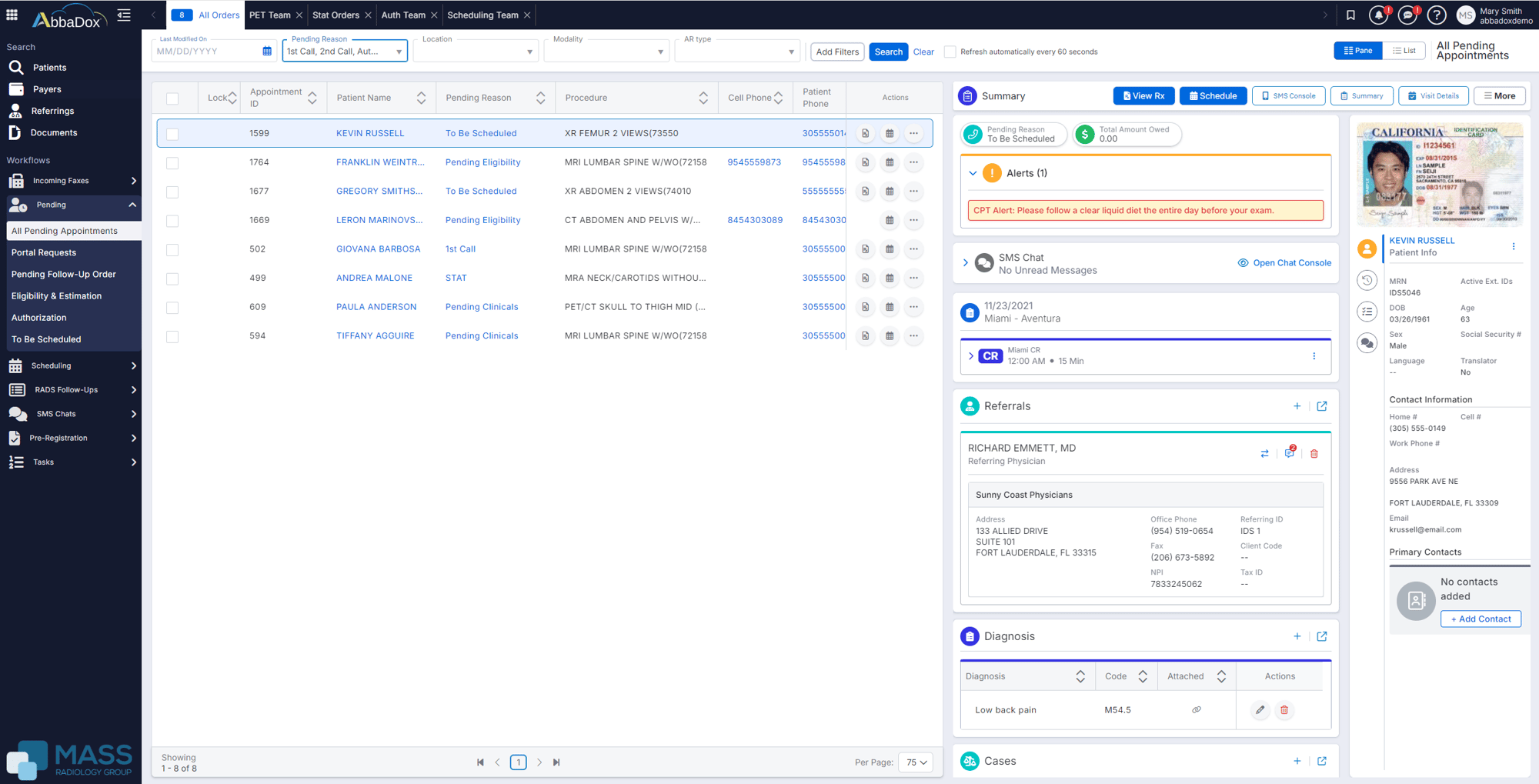Open the Per Page dropdown
This screenshot has height=784, width=1539.
(x=915, y=762)
